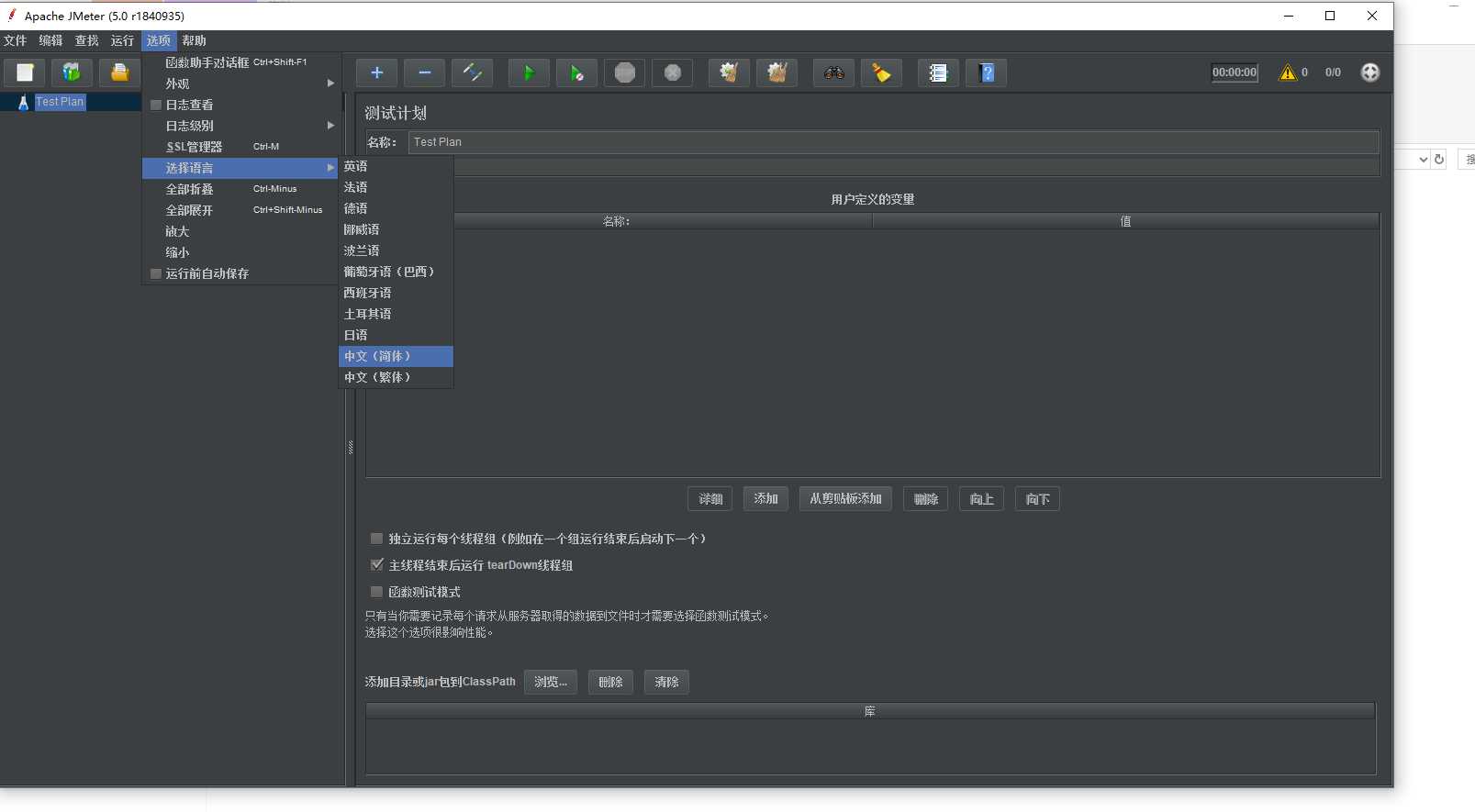Toggle 运行前自动保存 checkbox menu item

tap(240, 273)
